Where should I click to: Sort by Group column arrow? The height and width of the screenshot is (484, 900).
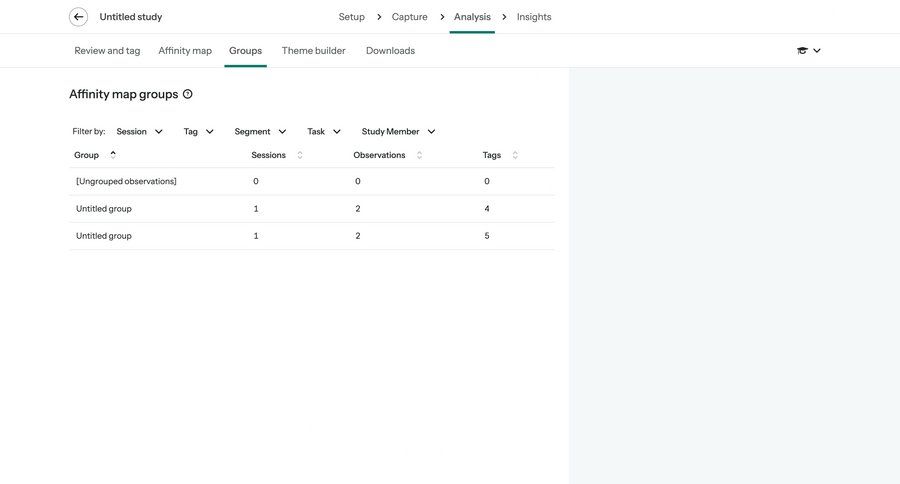pyautogui.click(x=113, y=154)
